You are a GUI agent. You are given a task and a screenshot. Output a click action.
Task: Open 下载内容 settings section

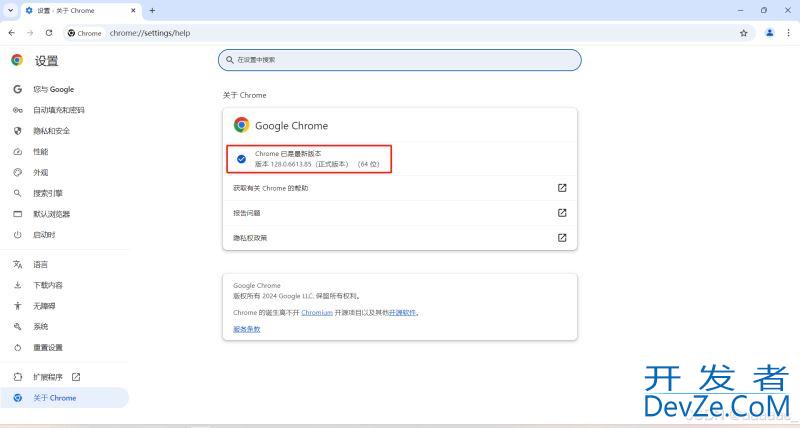point(64,285)
